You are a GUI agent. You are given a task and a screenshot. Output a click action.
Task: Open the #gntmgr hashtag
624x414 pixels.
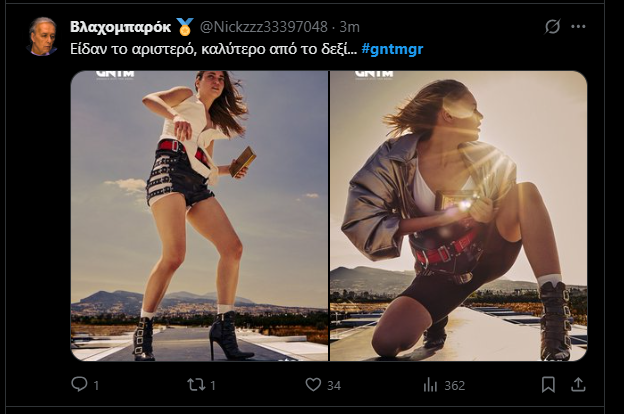391,47
